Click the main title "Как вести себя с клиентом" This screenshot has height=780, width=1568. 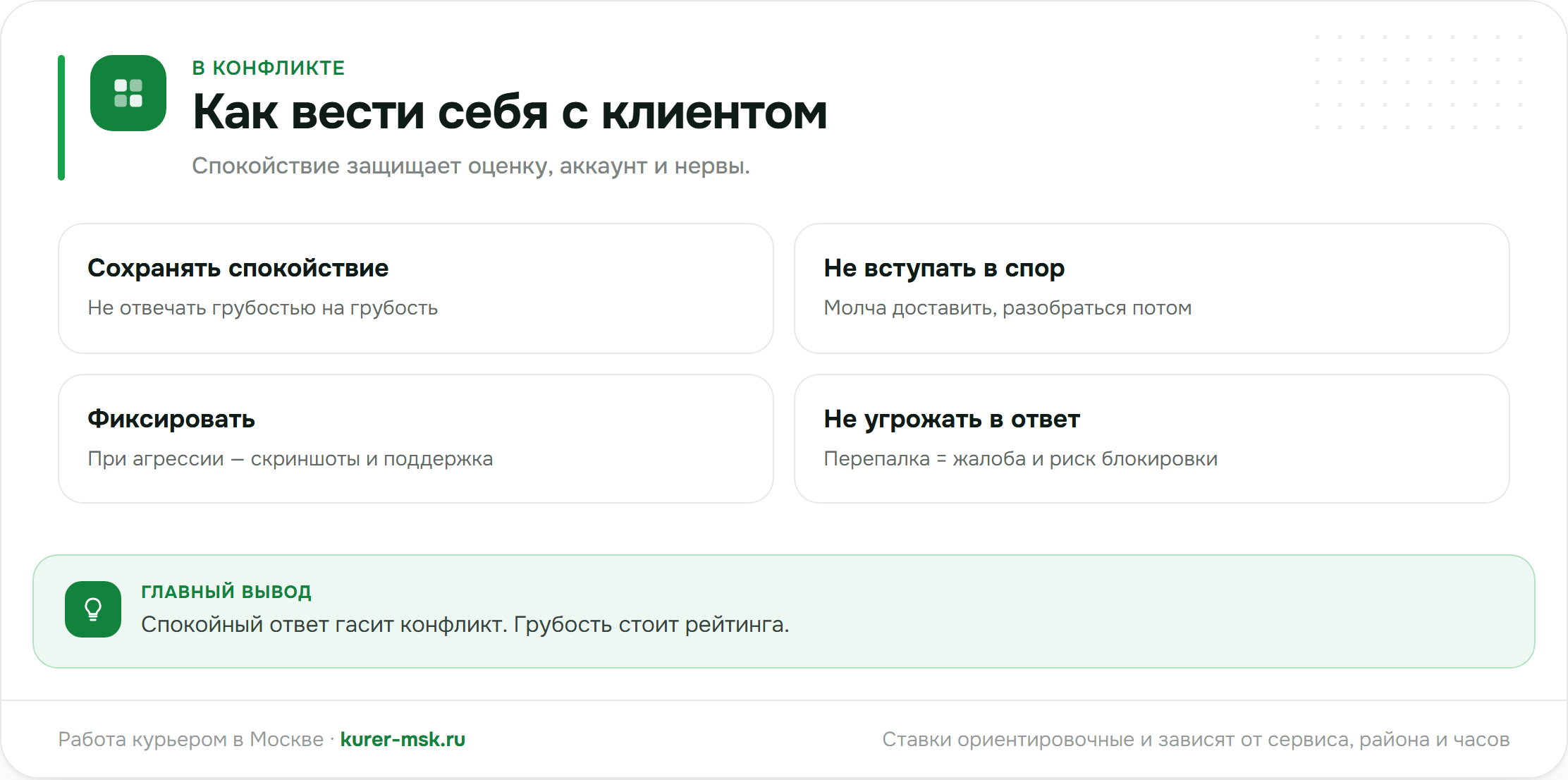pyautogui.click(x=510, y=112)
